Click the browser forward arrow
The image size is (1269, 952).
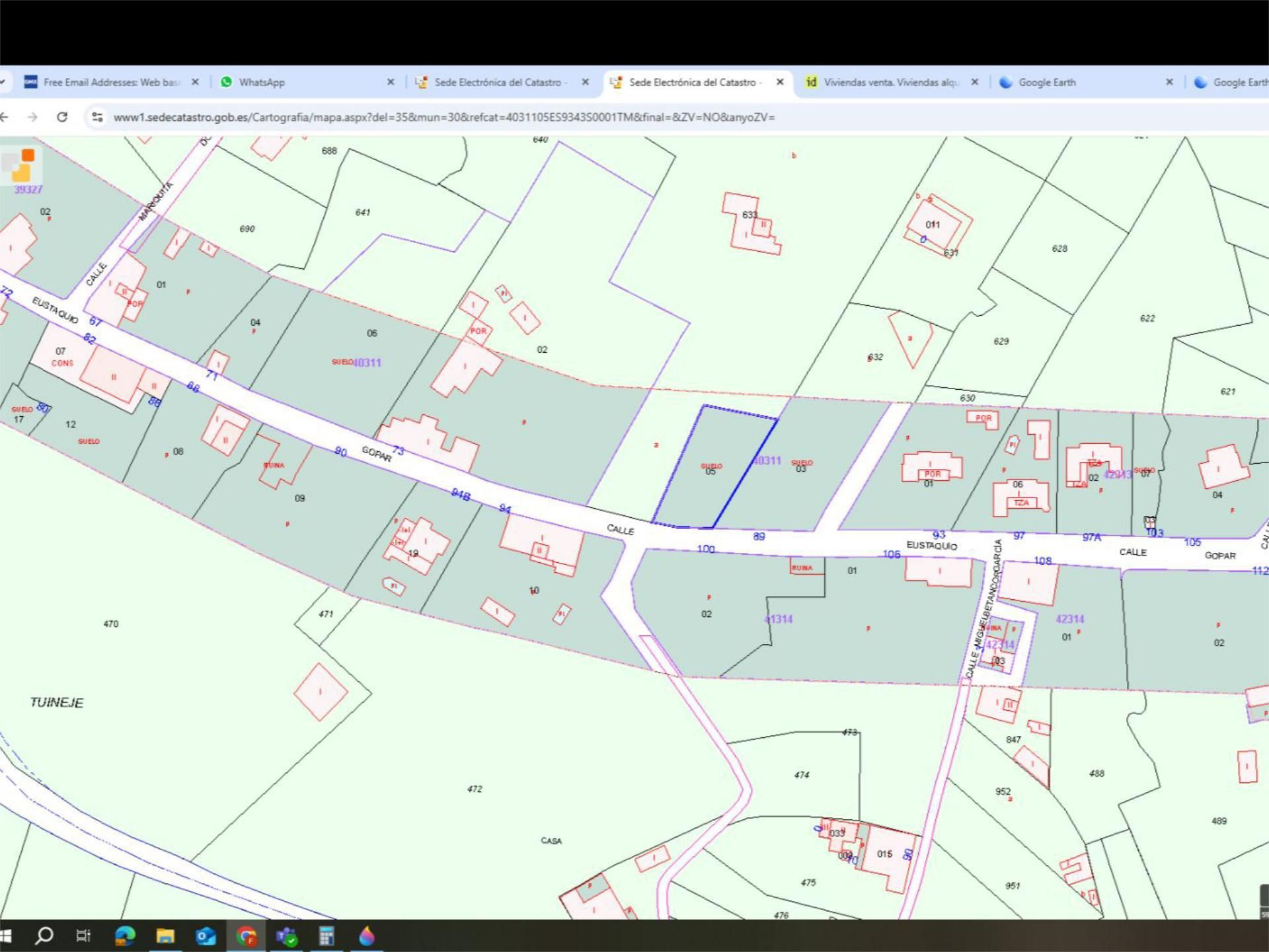tap(32, 117)
